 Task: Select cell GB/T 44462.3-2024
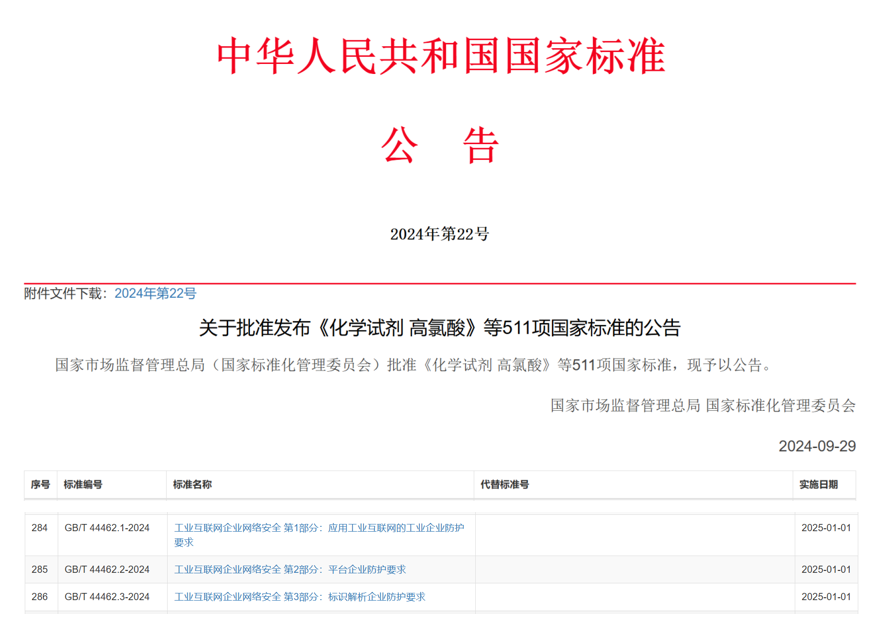point(107,597)
